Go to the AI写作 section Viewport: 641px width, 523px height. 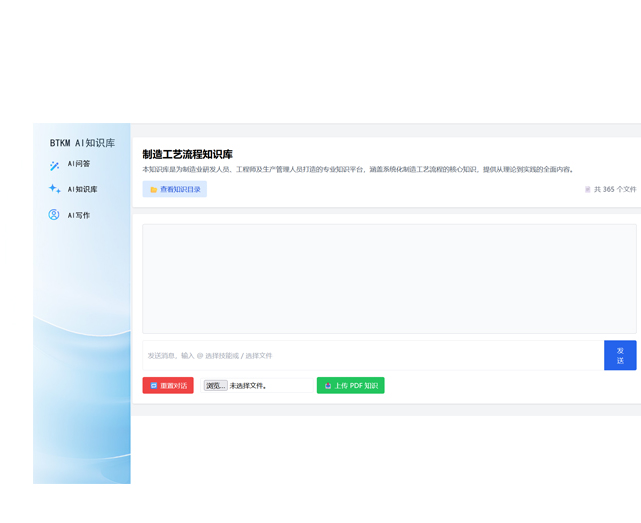click(x=79, y=215)
